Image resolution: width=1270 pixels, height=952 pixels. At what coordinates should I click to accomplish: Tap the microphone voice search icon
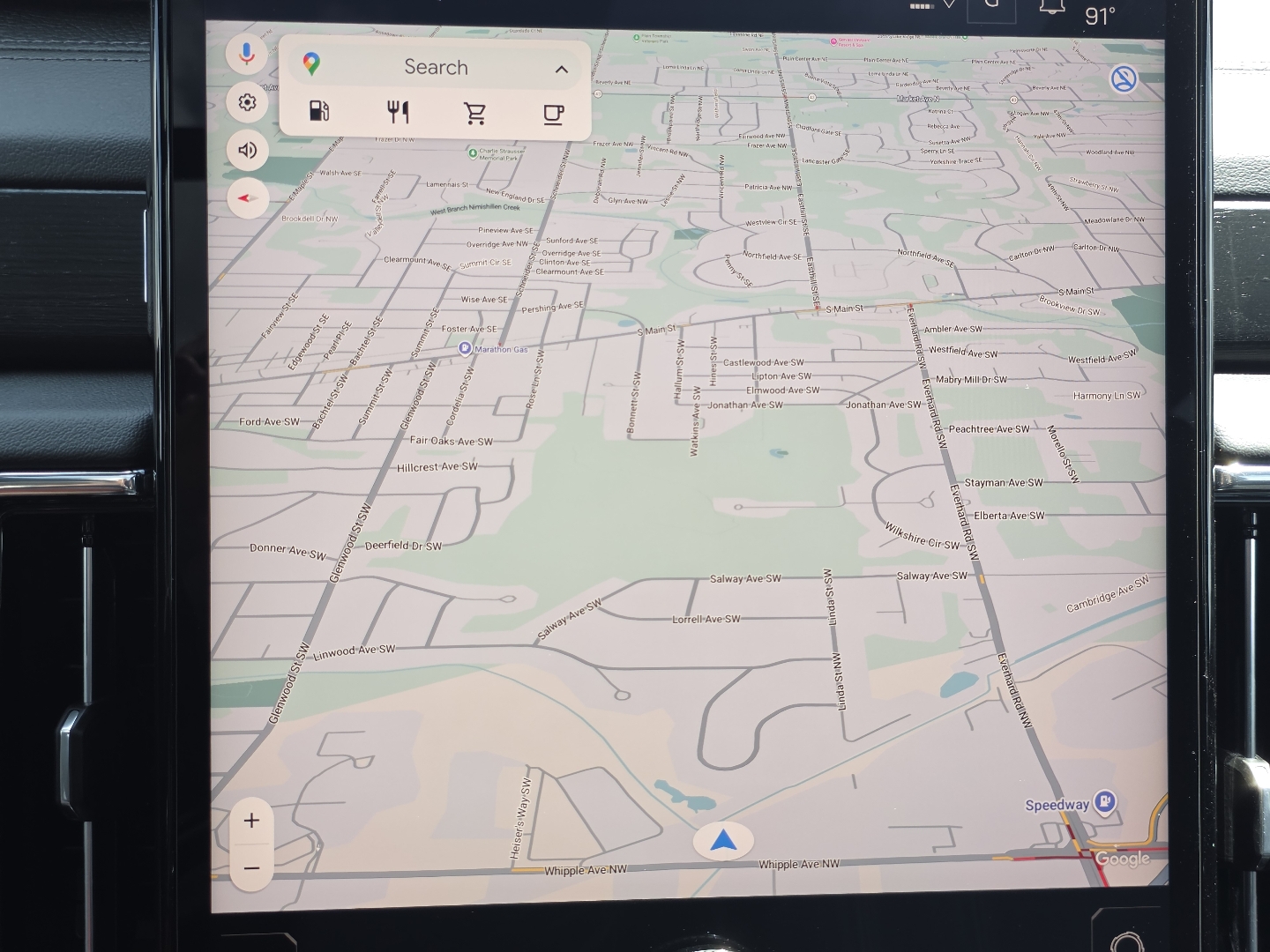(247, 54)
